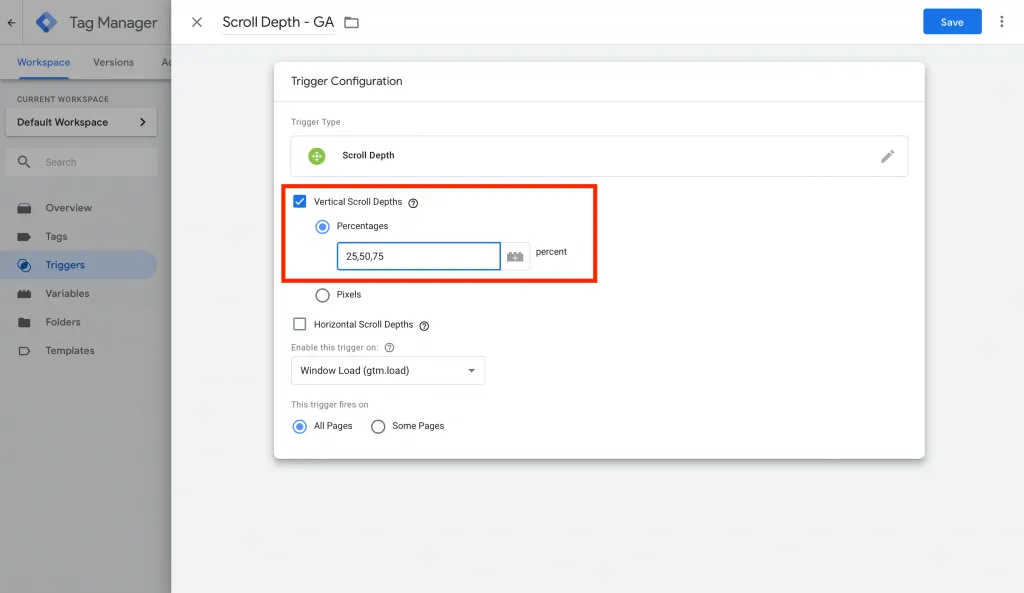
Task: Enable the Horizontal Scroll Depths checkbox
Action: [x=300, y=324]
